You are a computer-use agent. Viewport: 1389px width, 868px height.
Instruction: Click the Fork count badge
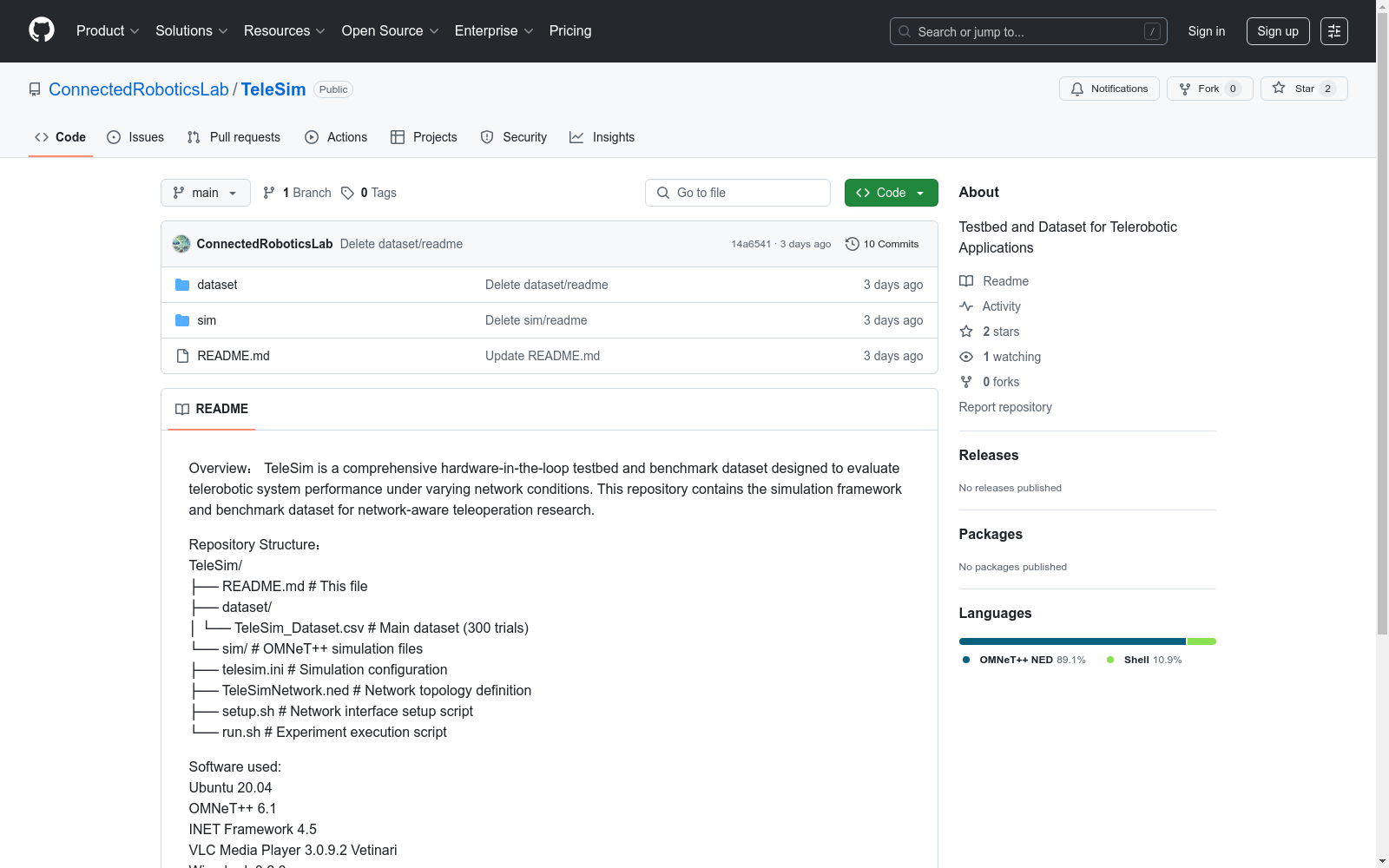(x=1233, y=89)
